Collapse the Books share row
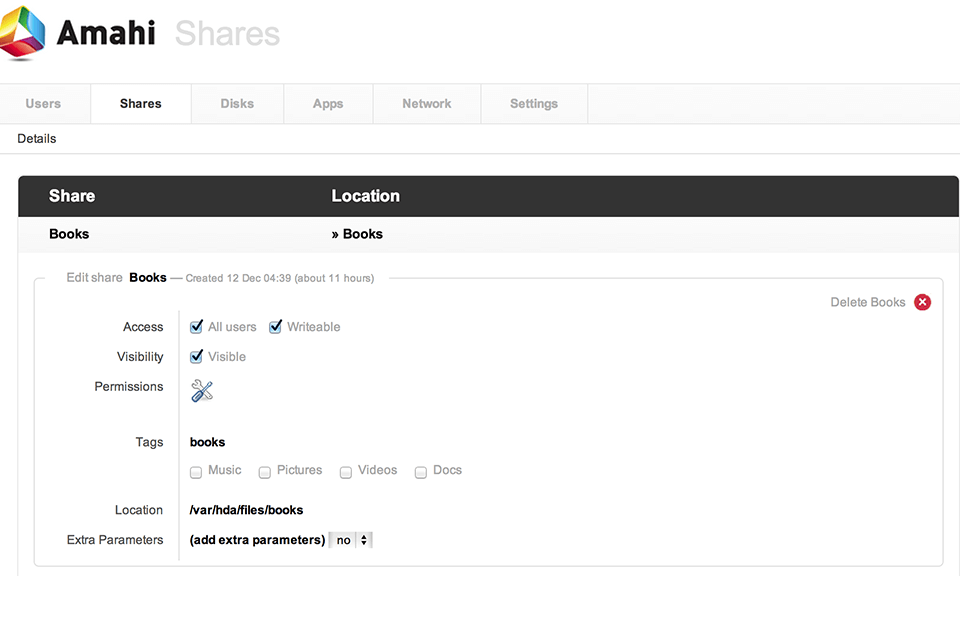 pyautogui.click(x=69, y=234)
